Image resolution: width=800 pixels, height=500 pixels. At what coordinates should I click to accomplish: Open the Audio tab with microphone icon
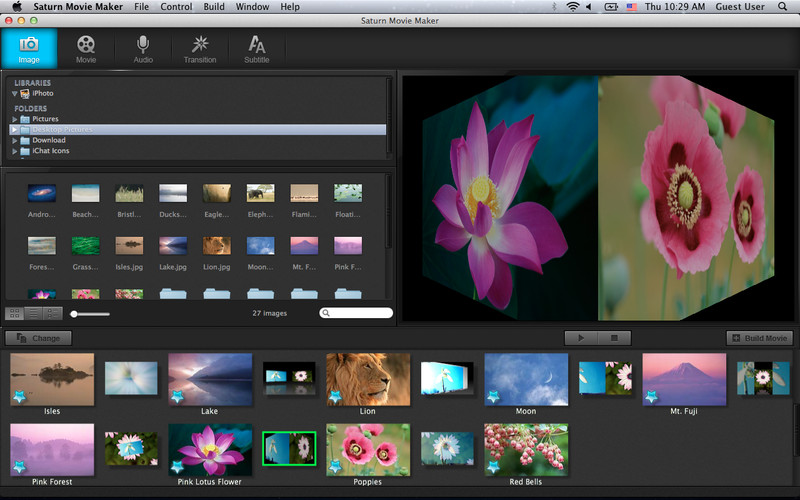tap(143, 48)
